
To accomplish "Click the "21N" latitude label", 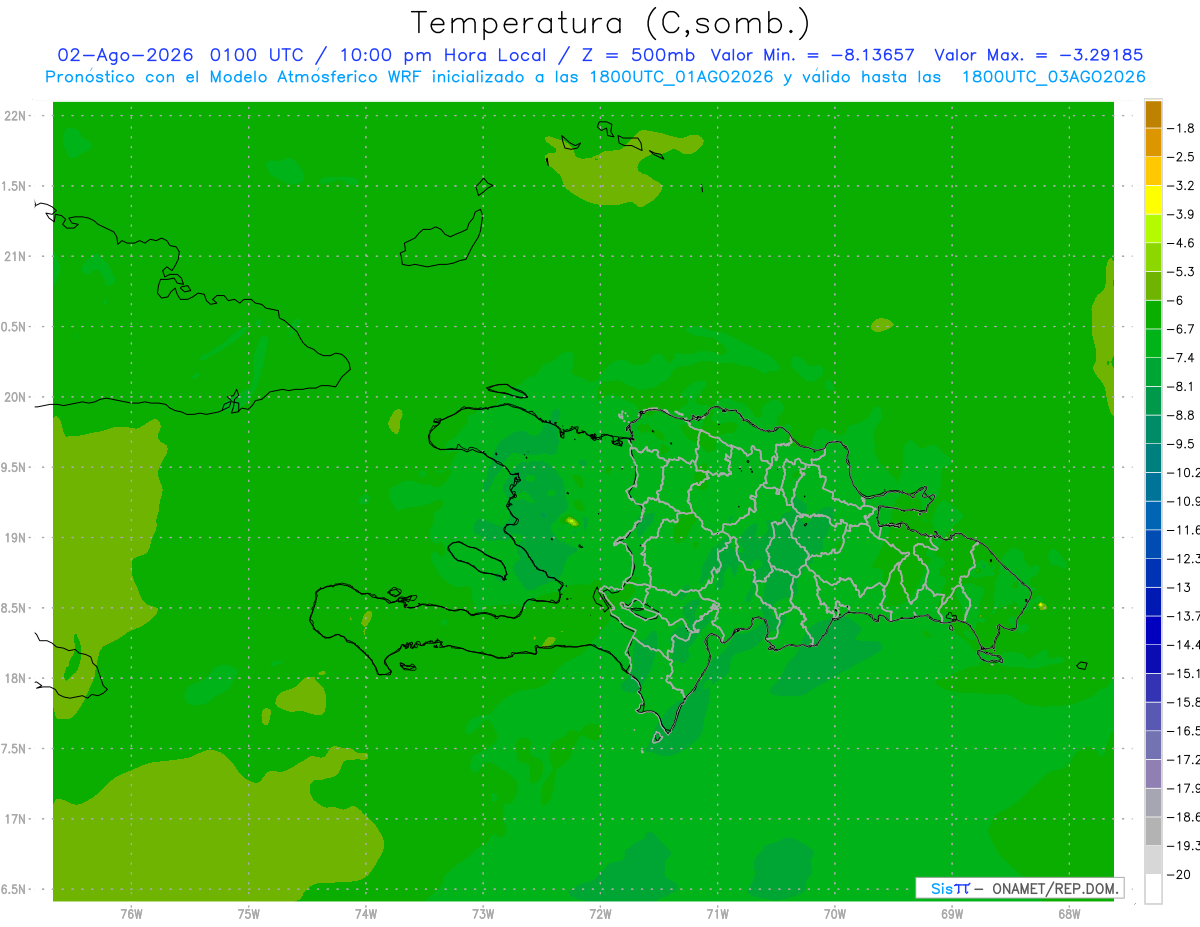I will 17,256.
